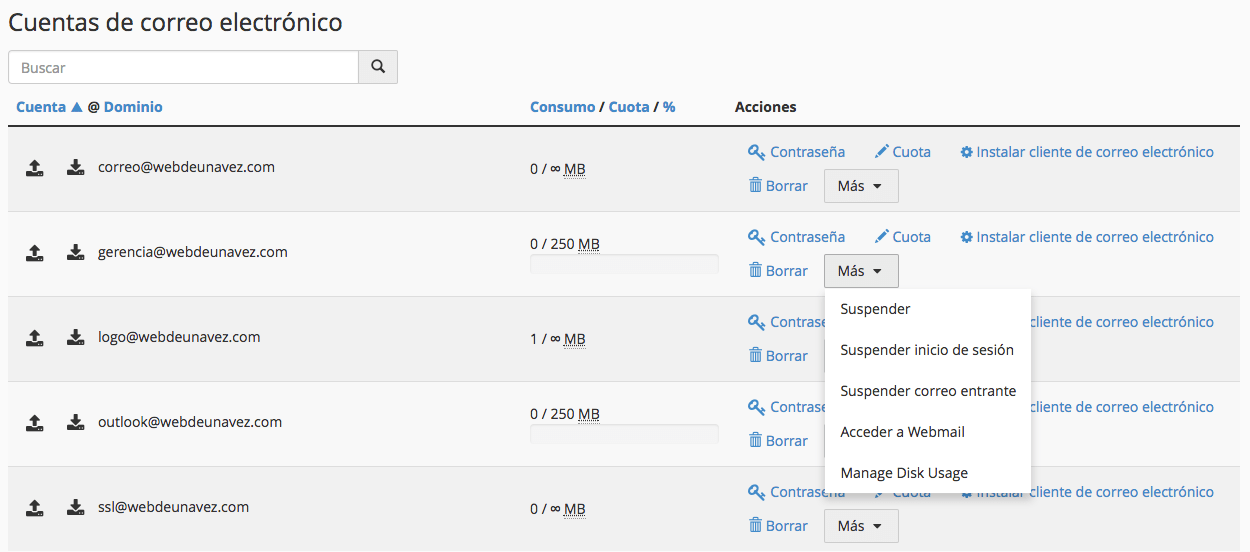Screen dimensions: 1250x552
Task: Borrar the correo@webdeunavez.com account
Action: click(x=778, y=186)
